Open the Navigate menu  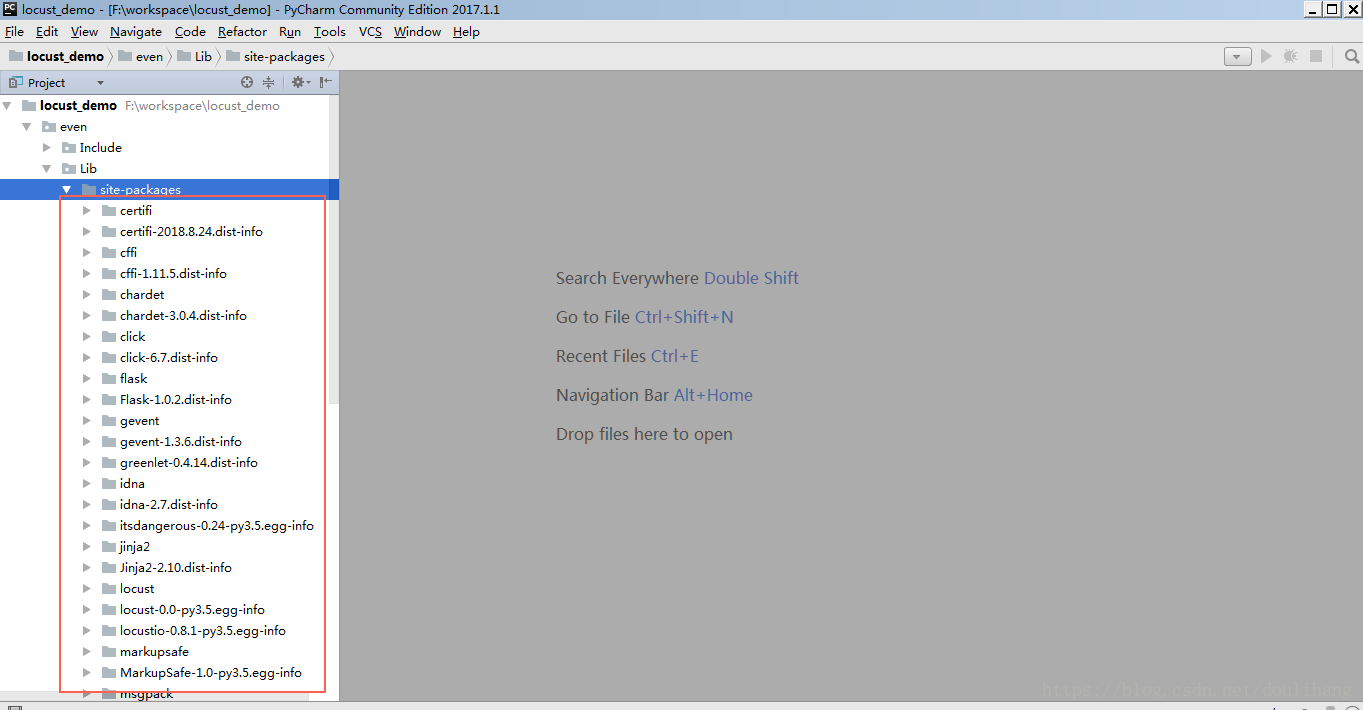pyautogui.click(x=136, y=32)
